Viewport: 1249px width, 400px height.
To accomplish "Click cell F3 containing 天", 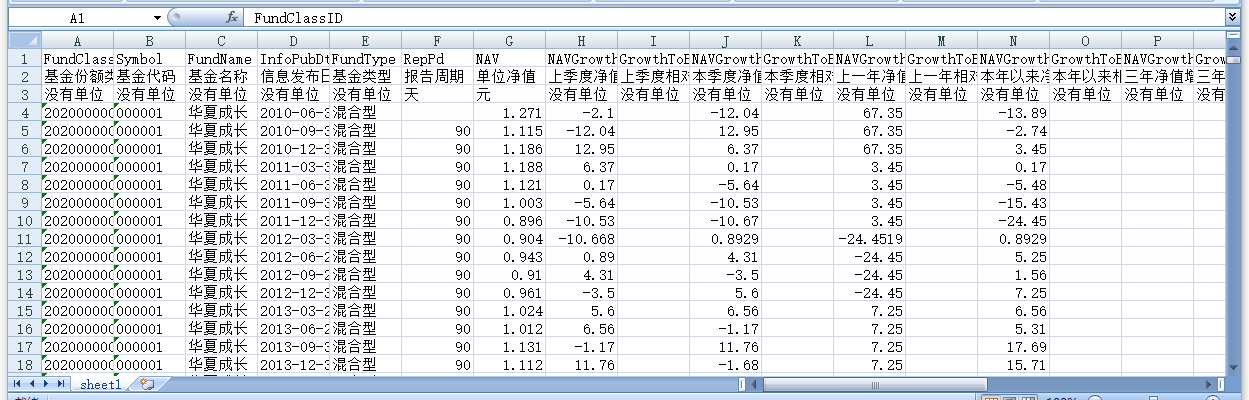I will pyautogui.click(x=438, y=95).
